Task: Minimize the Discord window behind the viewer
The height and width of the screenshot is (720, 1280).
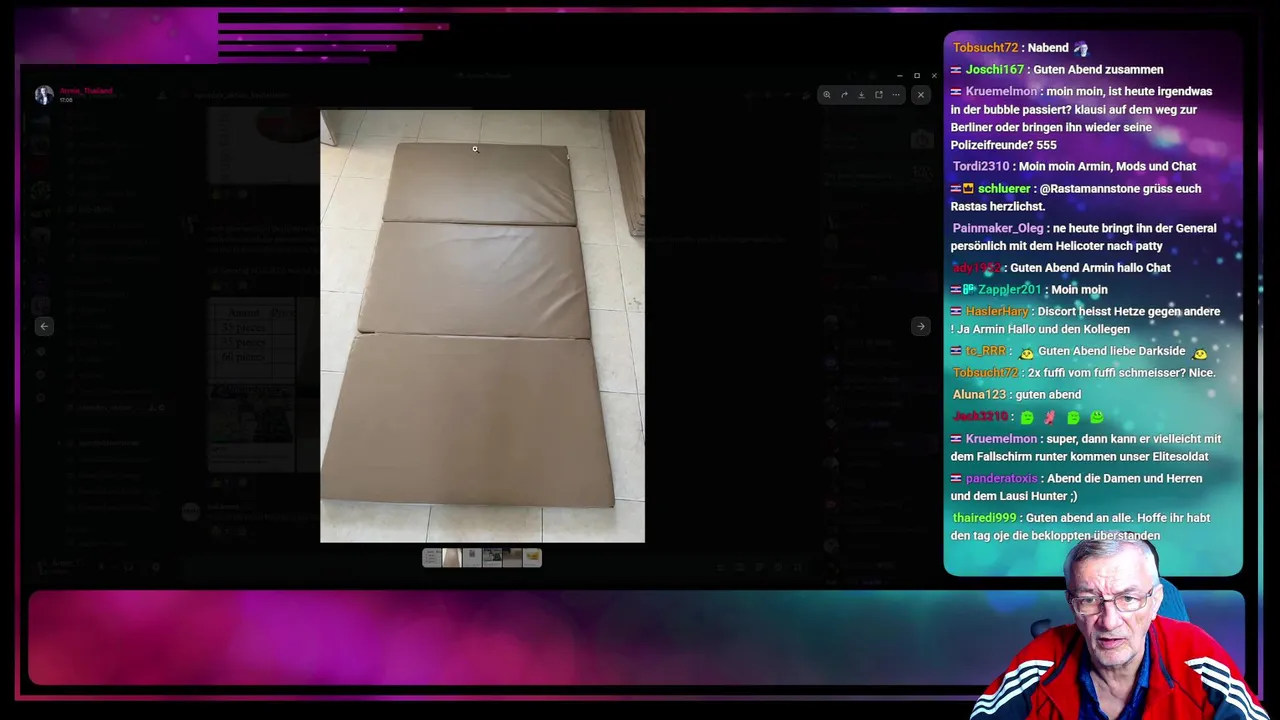Action: [899, 76]
